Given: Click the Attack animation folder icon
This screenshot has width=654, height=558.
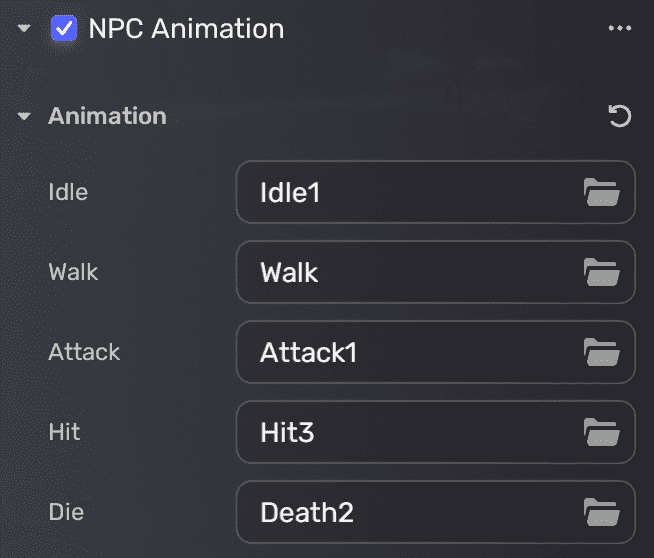Looking at the screenshot, I should coord(602,352).
